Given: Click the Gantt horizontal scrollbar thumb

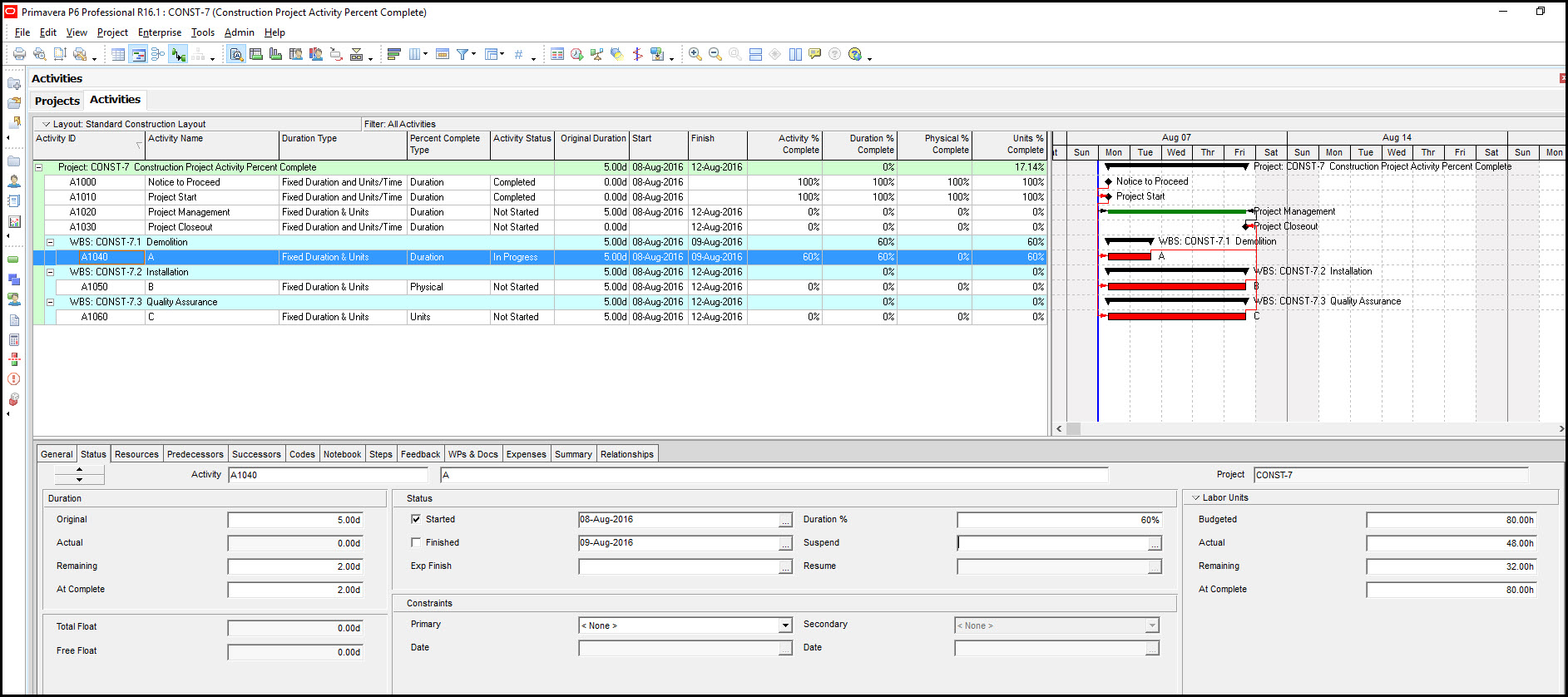Looking at the screenshot, I should click(x=1074, y=429).
